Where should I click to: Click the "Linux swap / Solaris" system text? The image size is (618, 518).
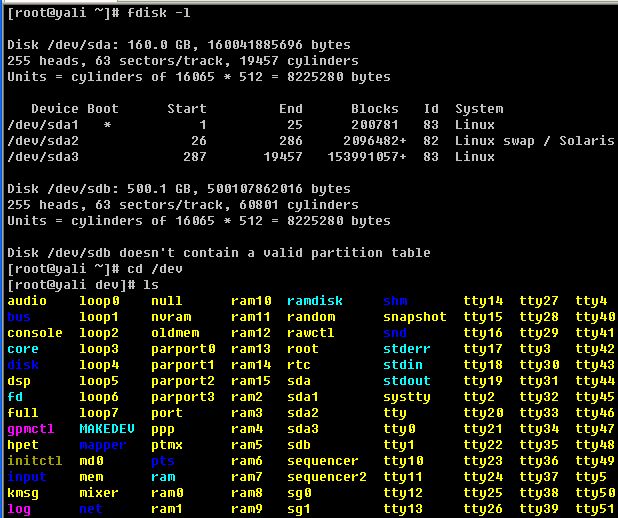click(x=534, y=141)
